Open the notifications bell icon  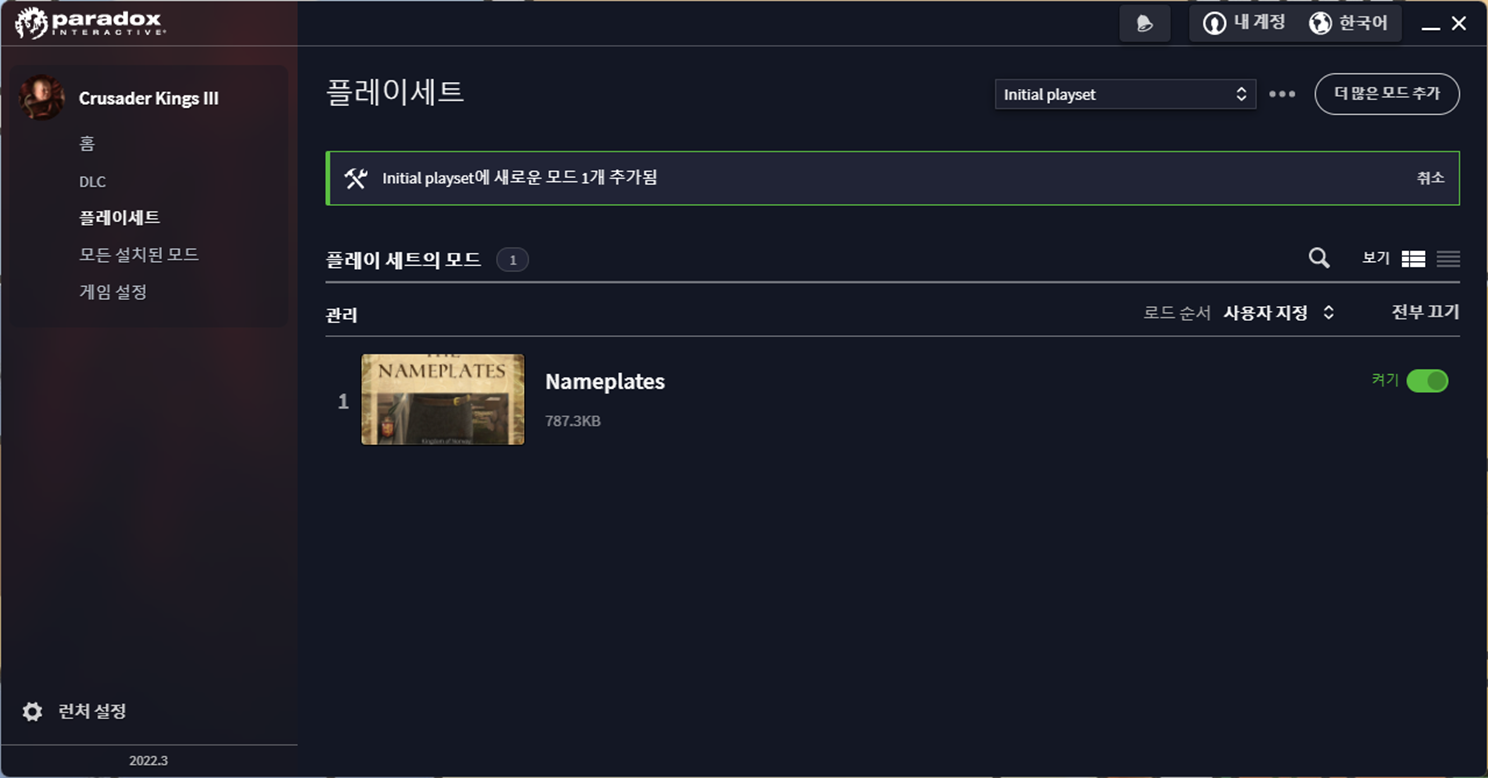(1145, 23)
